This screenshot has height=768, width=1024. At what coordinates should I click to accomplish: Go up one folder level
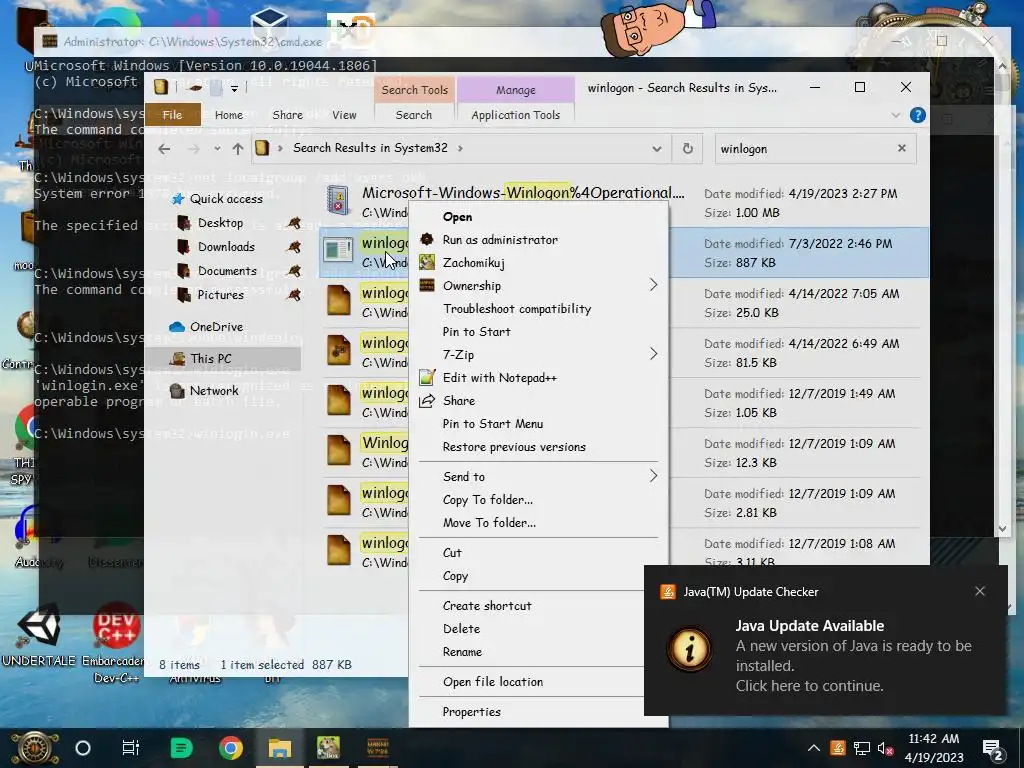coord(238,149)
